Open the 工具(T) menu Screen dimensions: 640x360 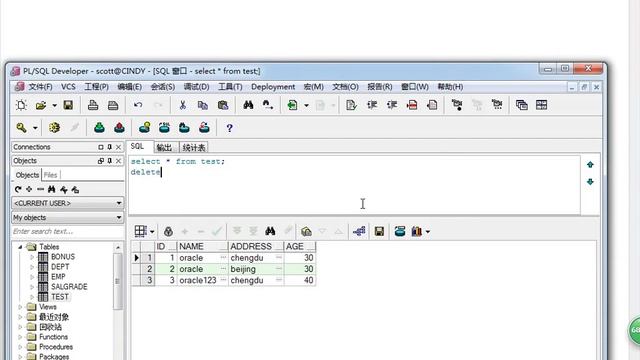click(230, 87)
